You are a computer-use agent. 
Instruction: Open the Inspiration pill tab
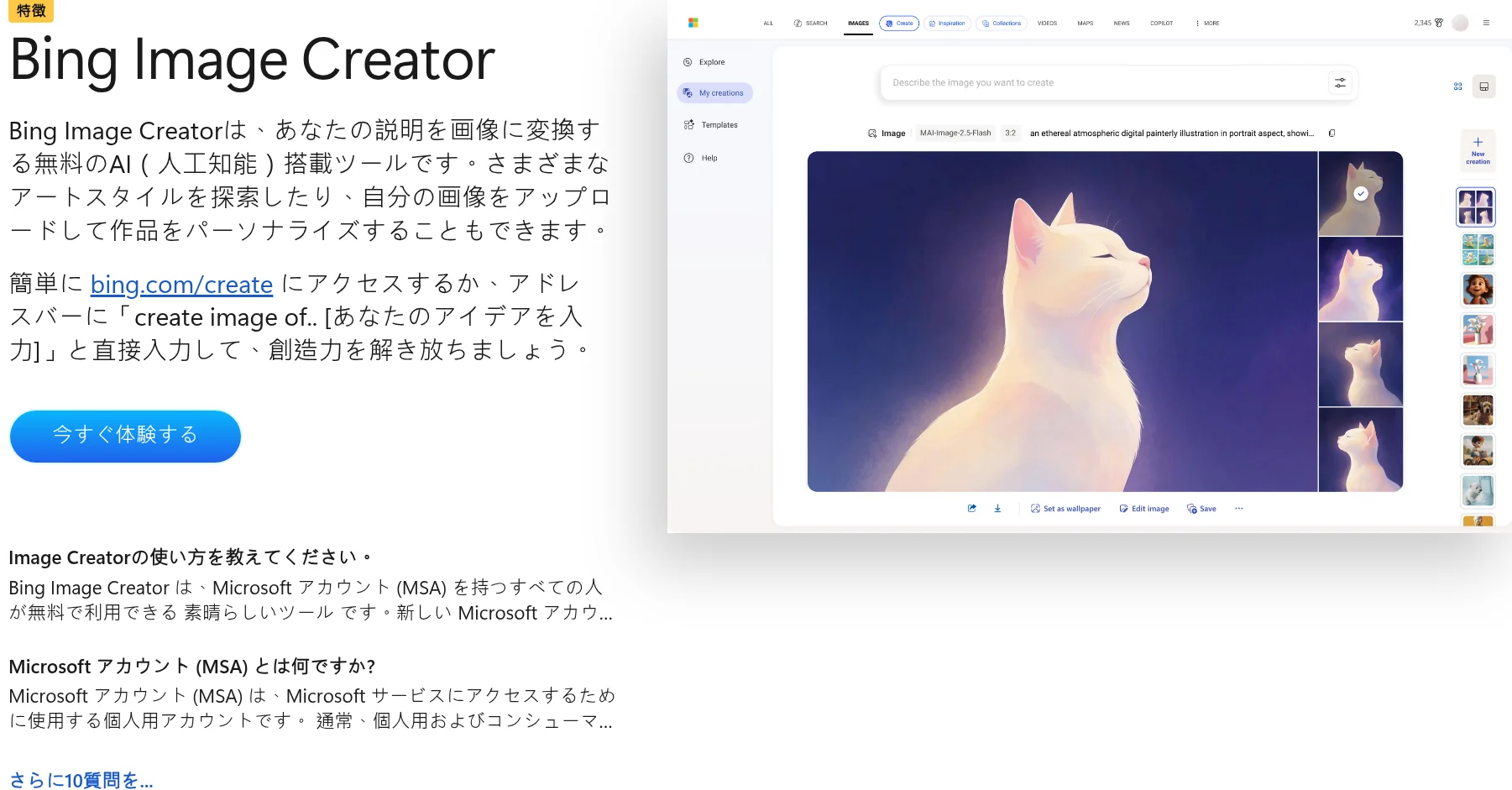pos(947,24)
